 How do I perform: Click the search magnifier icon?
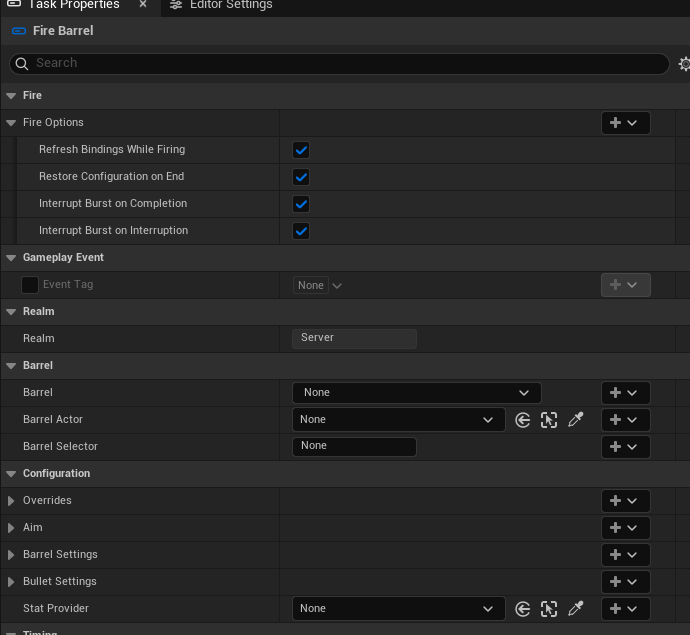pos(22,64)
